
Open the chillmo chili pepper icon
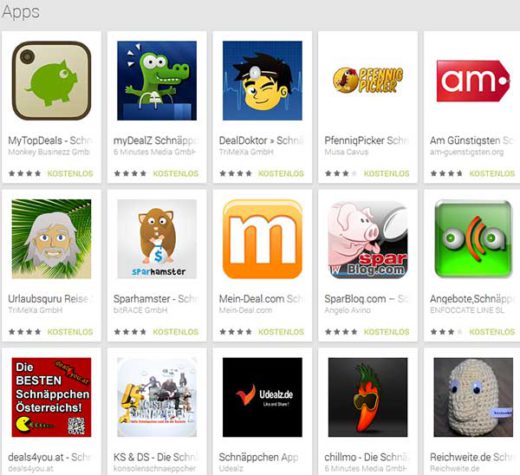(368, 397)
